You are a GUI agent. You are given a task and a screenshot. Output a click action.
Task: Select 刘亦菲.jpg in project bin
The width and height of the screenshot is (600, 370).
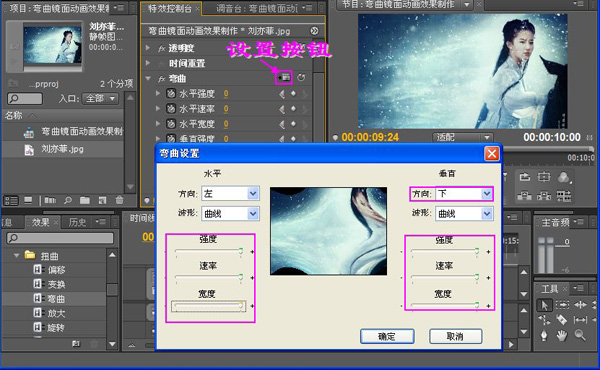[x=63, y=149]
